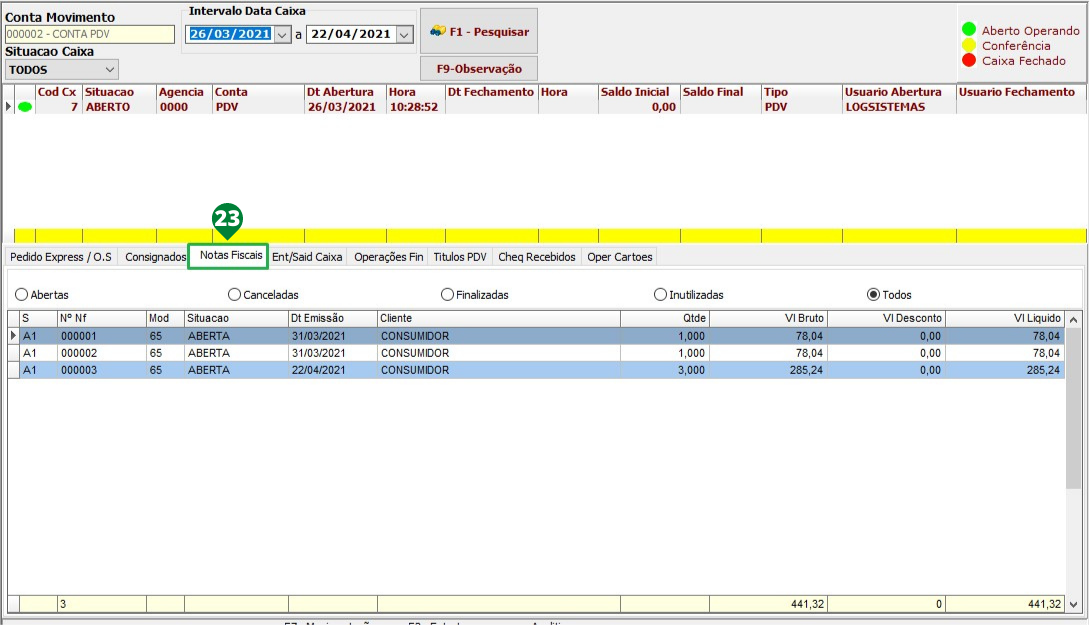
Task: Click the yellow Conferência legend circle
Action: tap(969, 45)
